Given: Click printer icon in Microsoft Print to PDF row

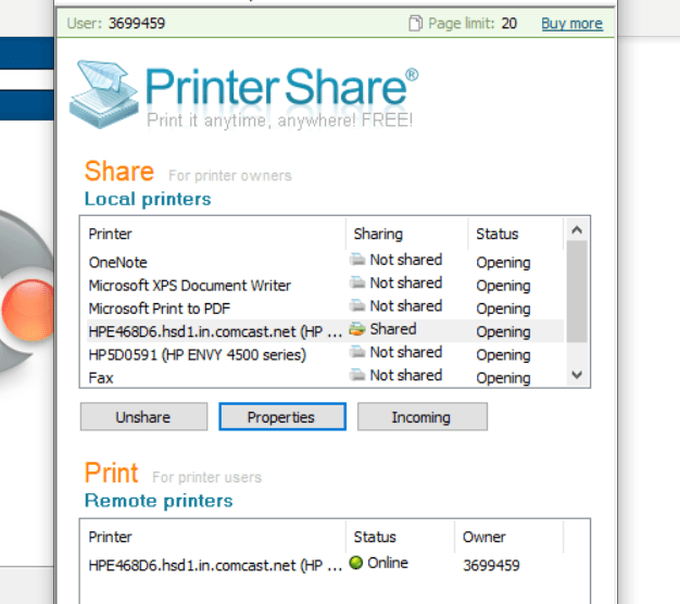Looking at the screenshot, I should [357, 305].
